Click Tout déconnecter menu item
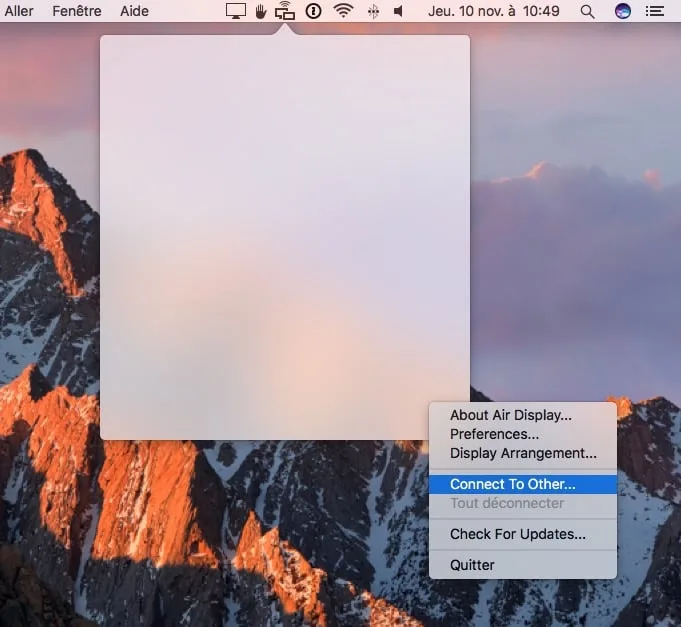Screen dimensions: 681x627 coord(523,503)
